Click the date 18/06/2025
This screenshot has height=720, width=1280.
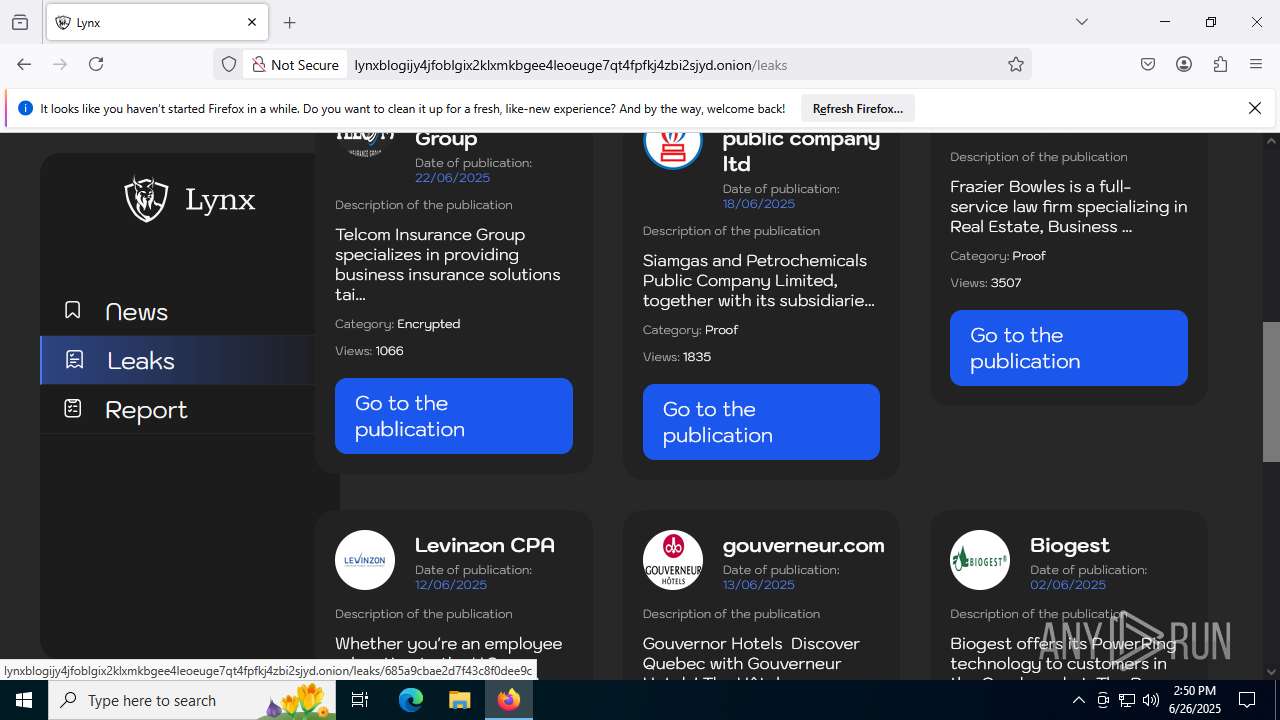759,204
